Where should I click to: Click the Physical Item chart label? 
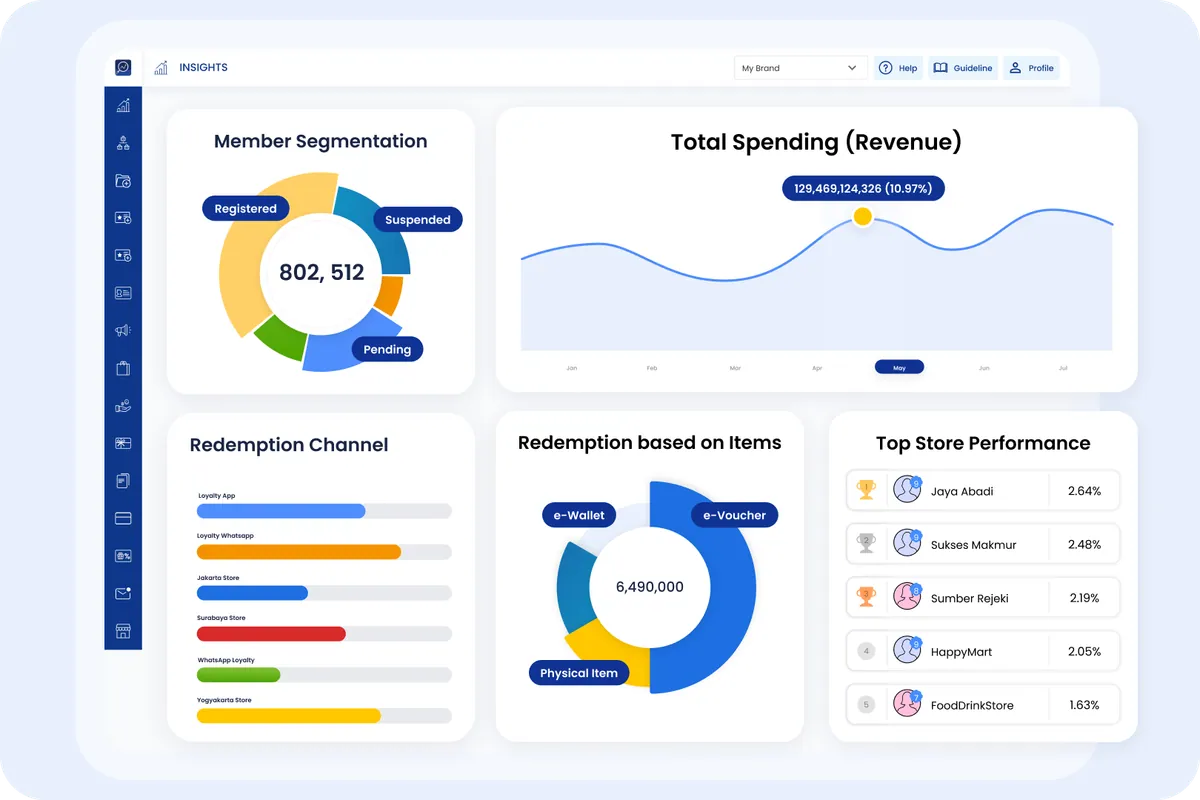579,673
